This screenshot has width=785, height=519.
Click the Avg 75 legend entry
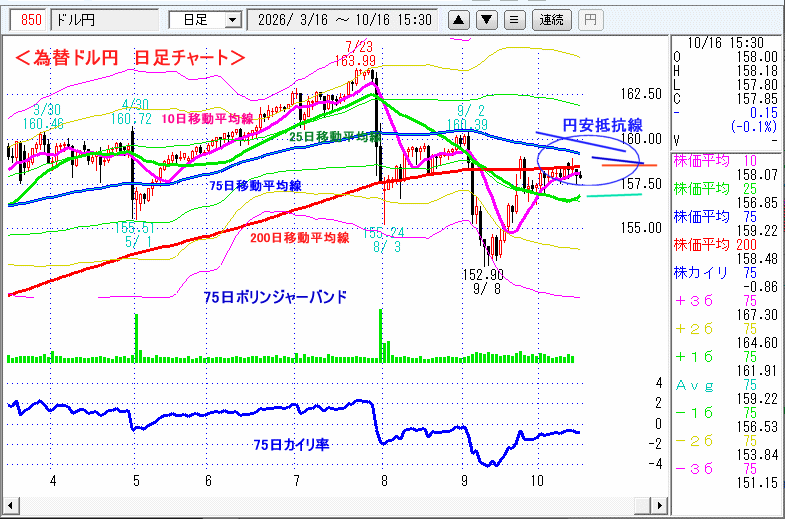[715, 385]
